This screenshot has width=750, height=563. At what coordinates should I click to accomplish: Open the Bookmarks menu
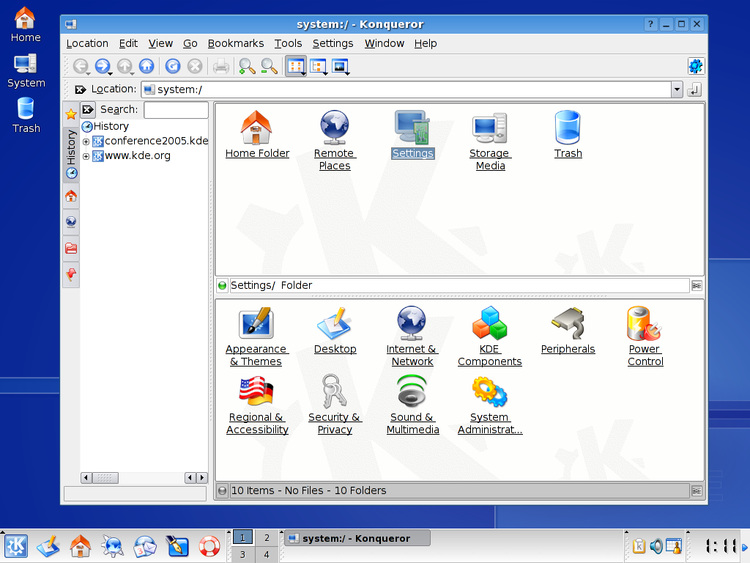point(236,44)
